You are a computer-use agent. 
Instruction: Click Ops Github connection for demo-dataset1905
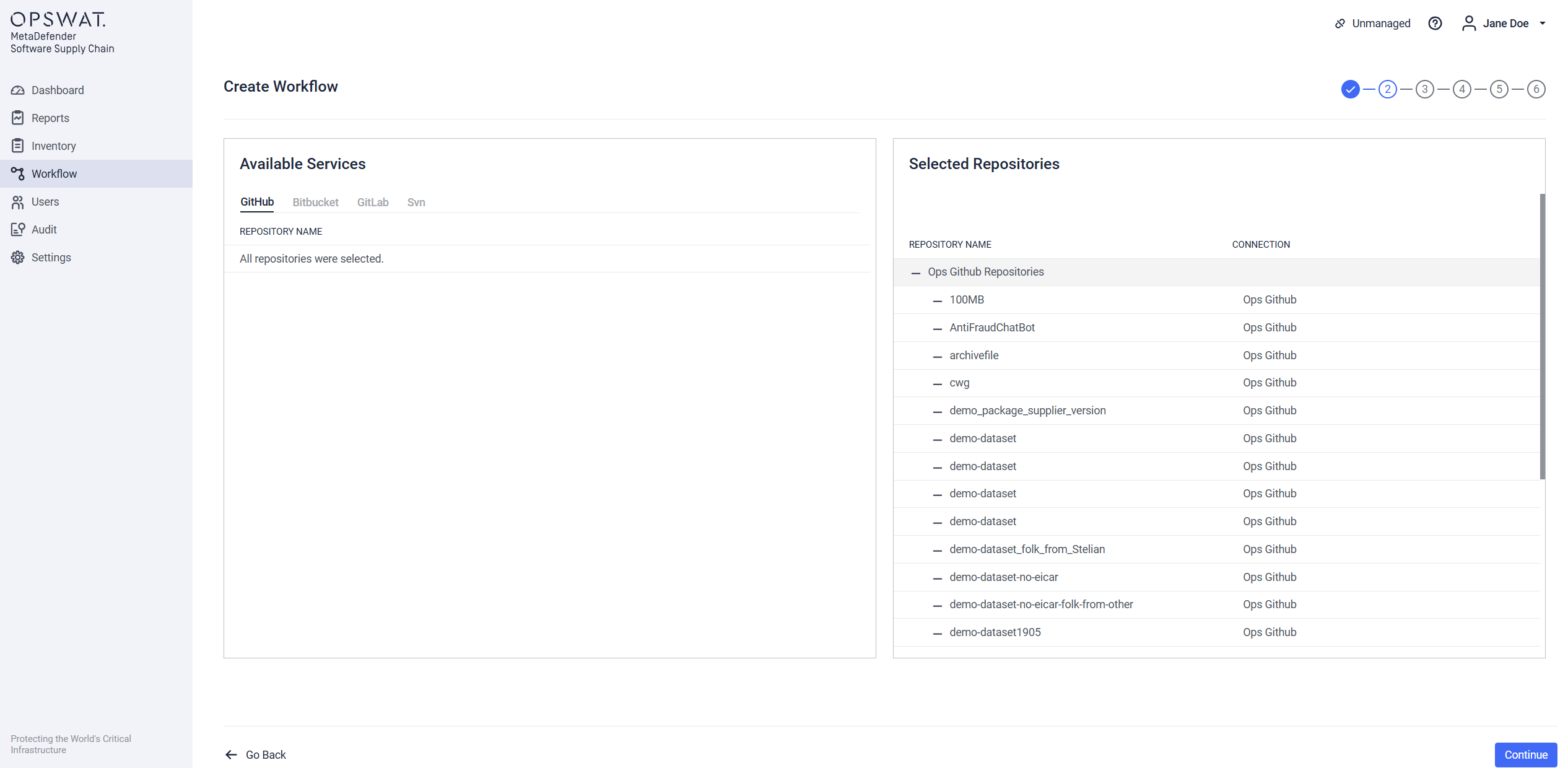pyautogui.click(x=1270, y=632)
